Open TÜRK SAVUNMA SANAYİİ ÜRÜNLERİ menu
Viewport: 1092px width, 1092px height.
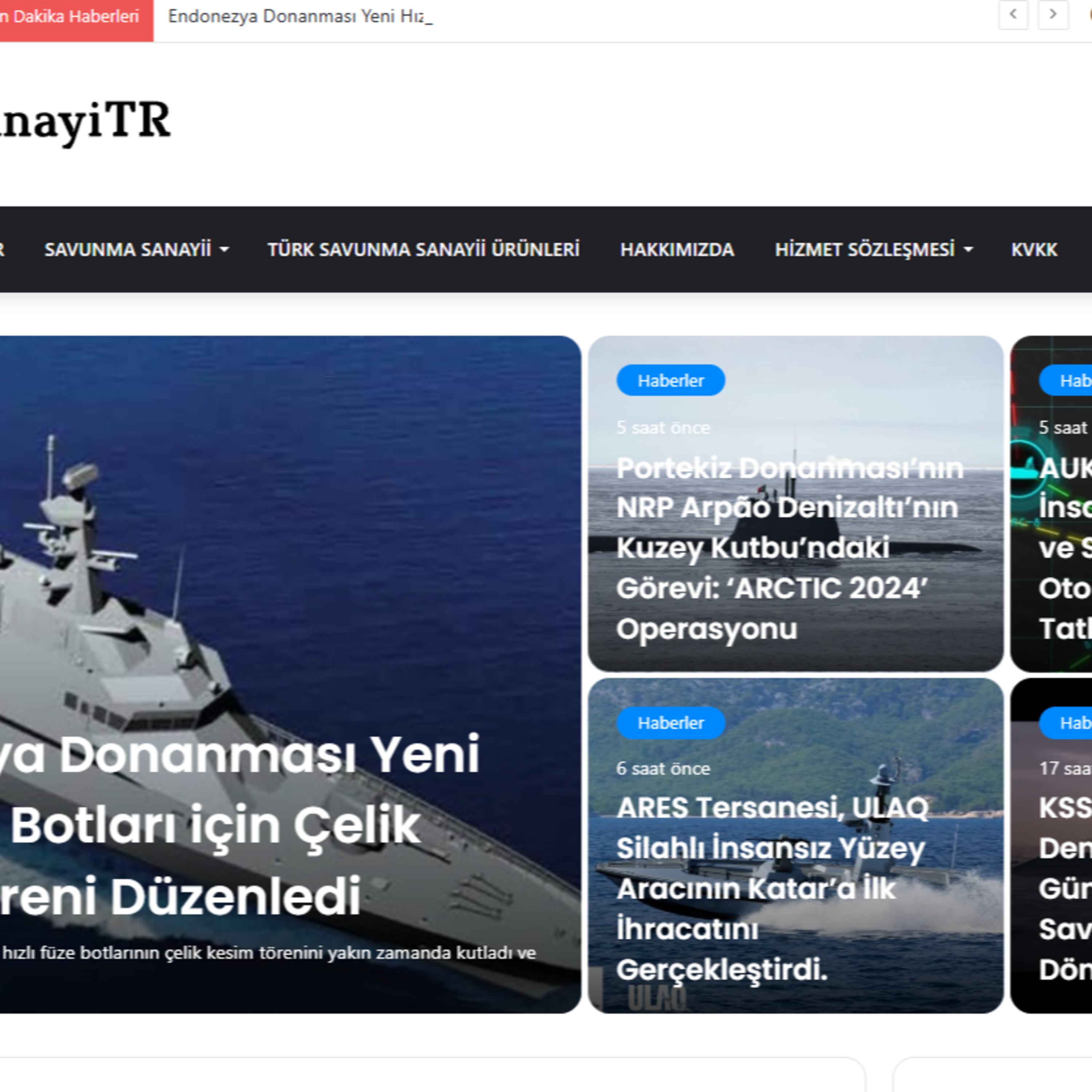click(x=423, y=249)
